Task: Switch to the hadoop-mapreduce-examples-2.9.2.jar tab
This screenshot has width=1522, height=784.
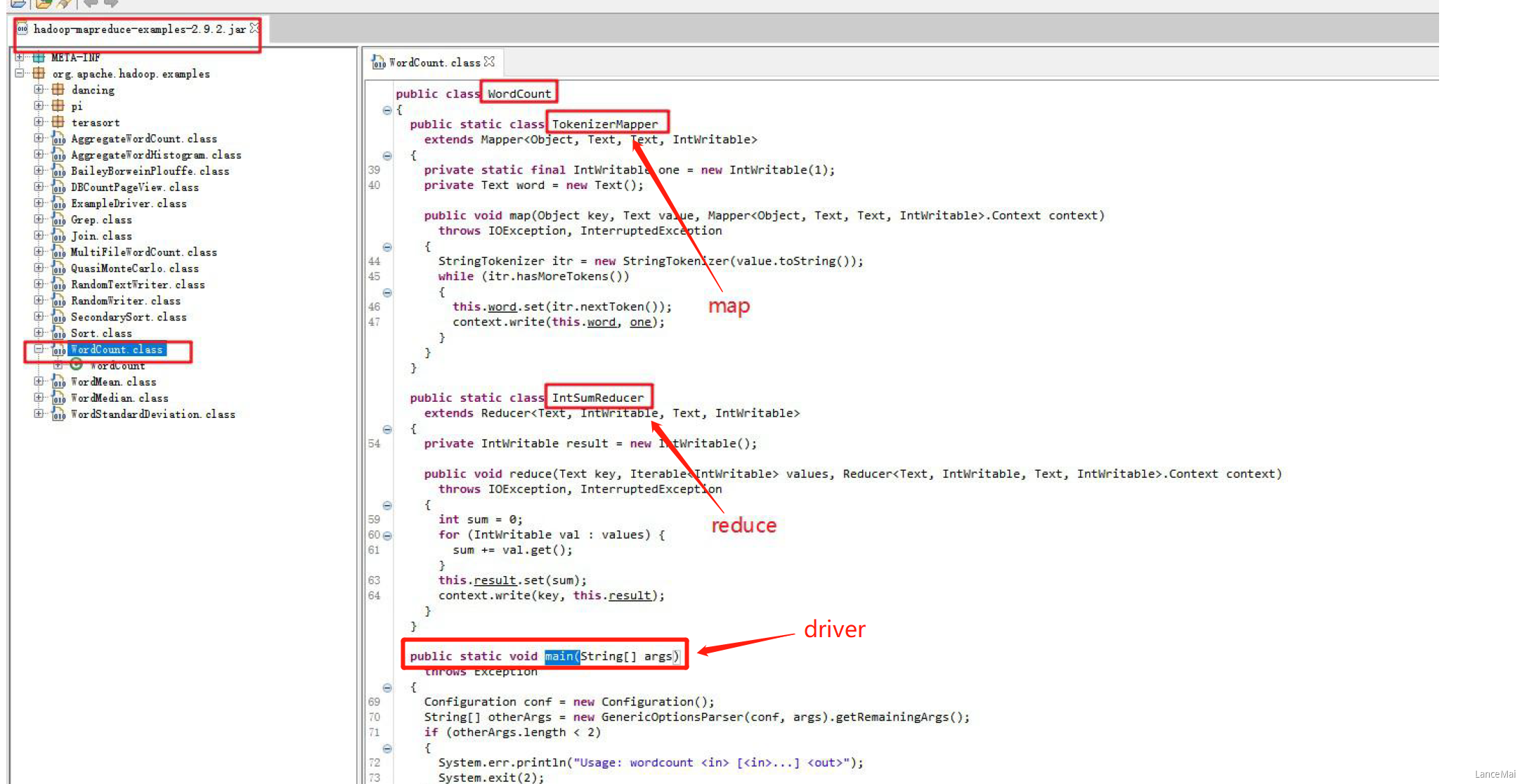Action: [x=139, y=30]
